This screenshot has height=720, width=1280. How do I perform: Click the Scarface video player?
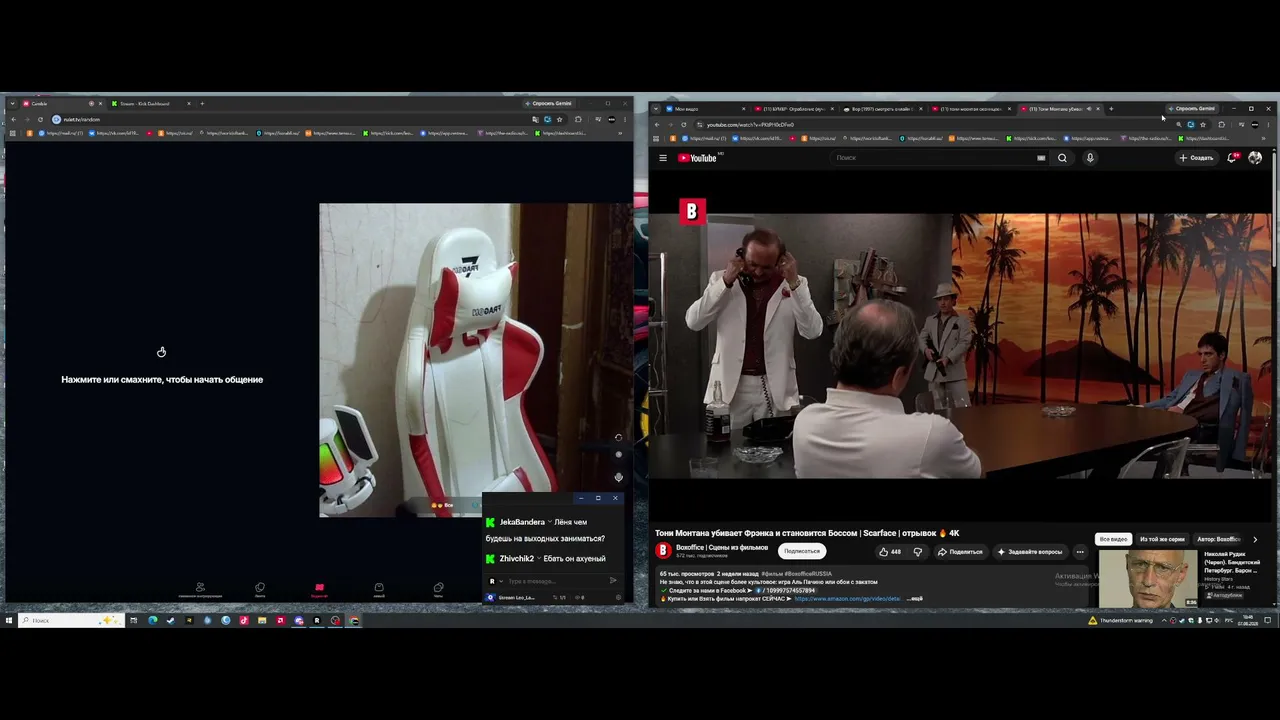tap(962, 346)
